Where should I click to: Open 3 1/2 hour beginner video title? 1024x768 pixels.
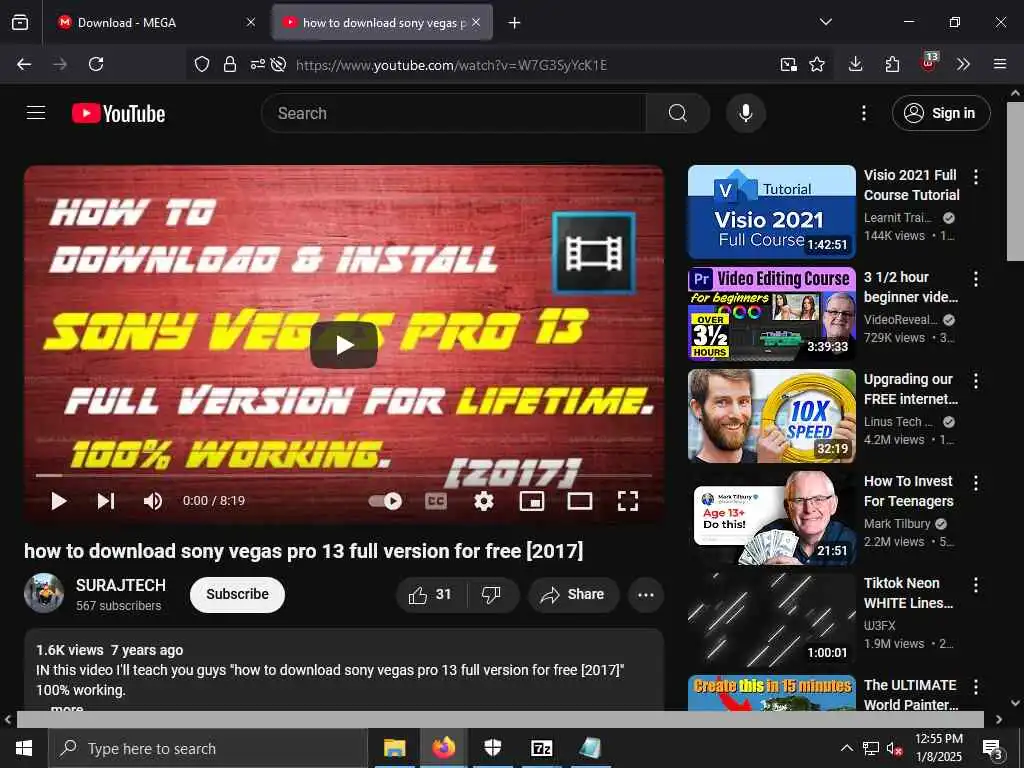tap(911, 287)
